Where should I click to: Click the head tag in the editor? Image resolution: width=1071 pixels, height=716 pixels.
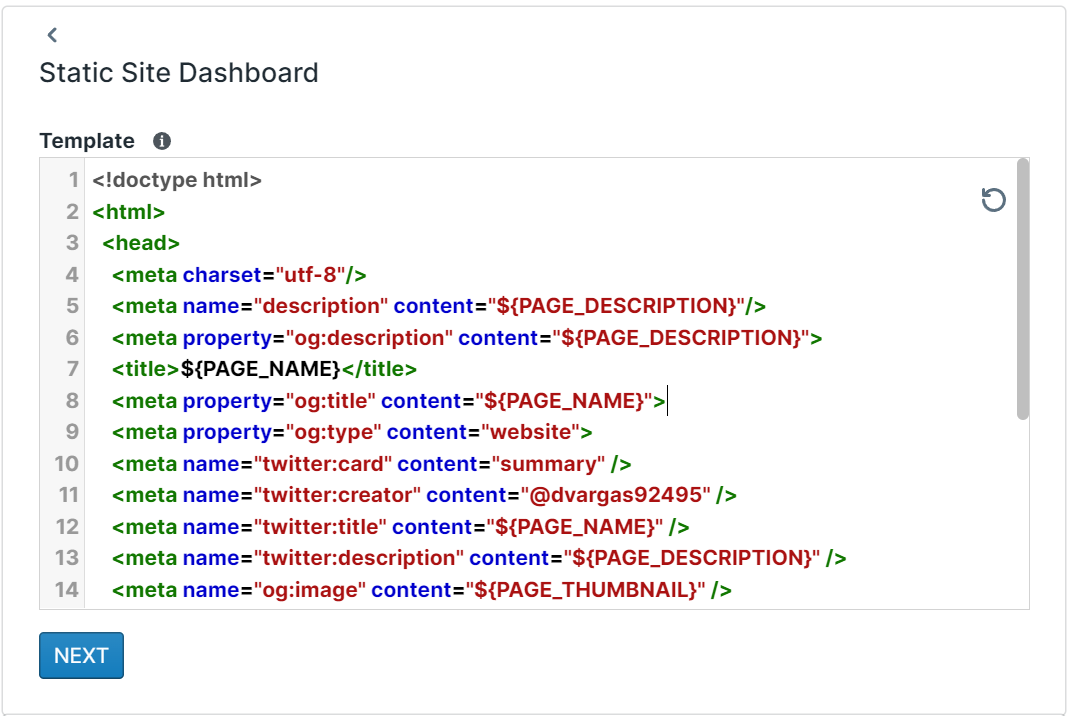click(140, 243)
